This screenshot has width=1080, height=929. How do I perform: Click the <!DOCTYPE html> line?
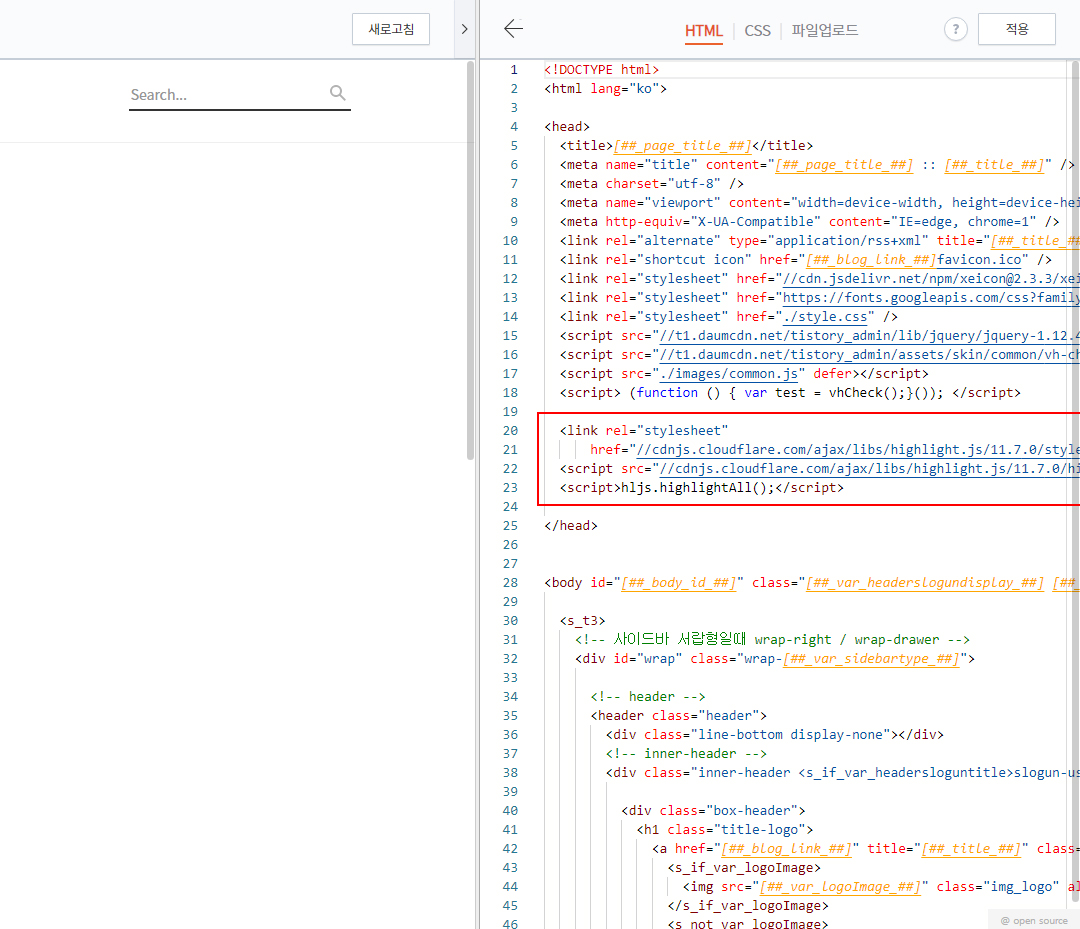pyautogui.click(x=601, y=70)
